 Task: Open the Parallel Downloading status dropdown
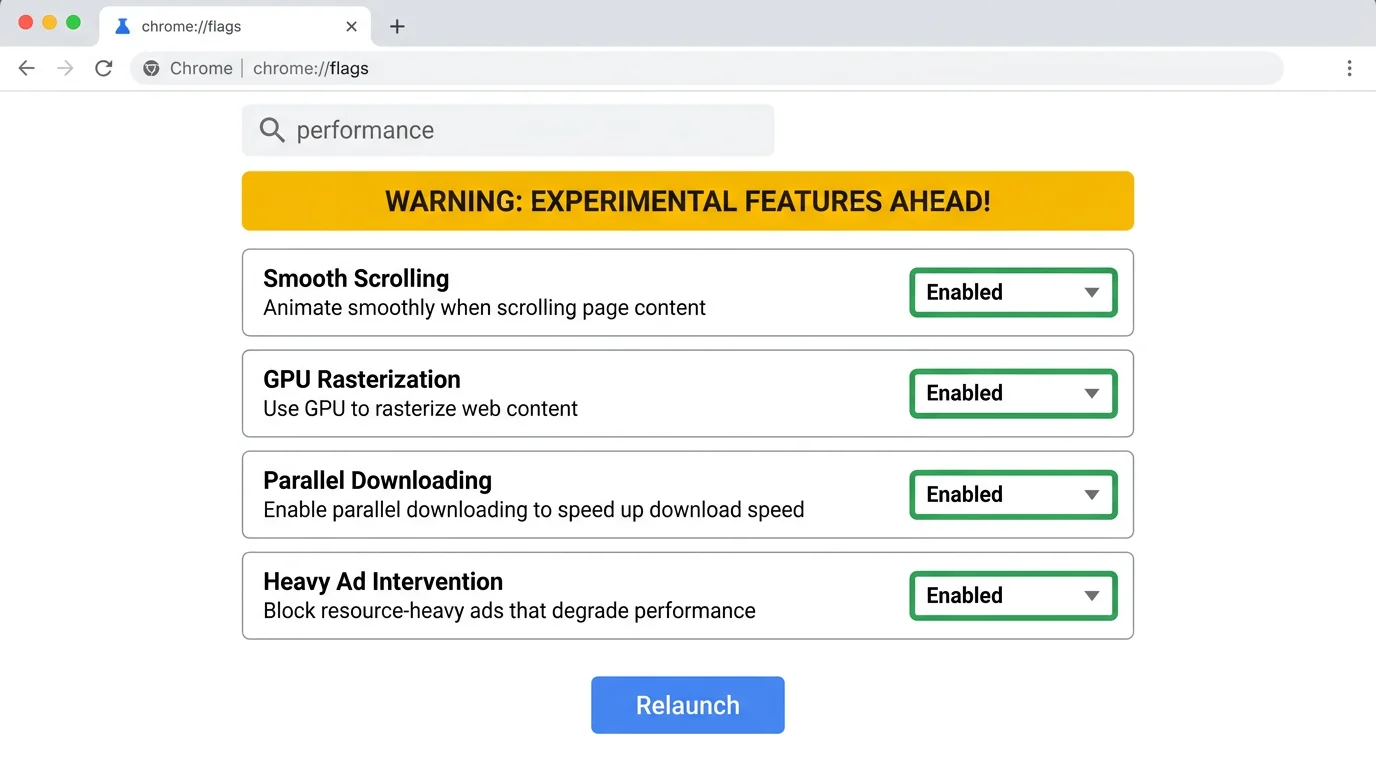[x=1012, y=494]
